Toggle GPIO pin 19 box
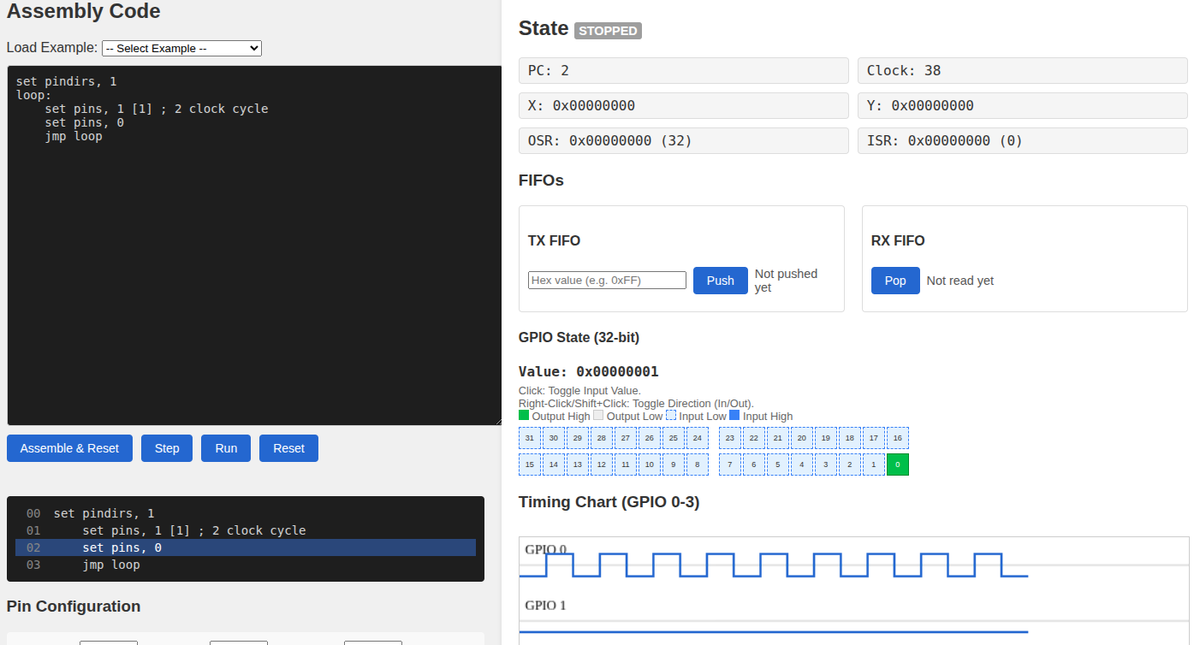This screenshot has width=1200, height=645. tap(825, 438)
